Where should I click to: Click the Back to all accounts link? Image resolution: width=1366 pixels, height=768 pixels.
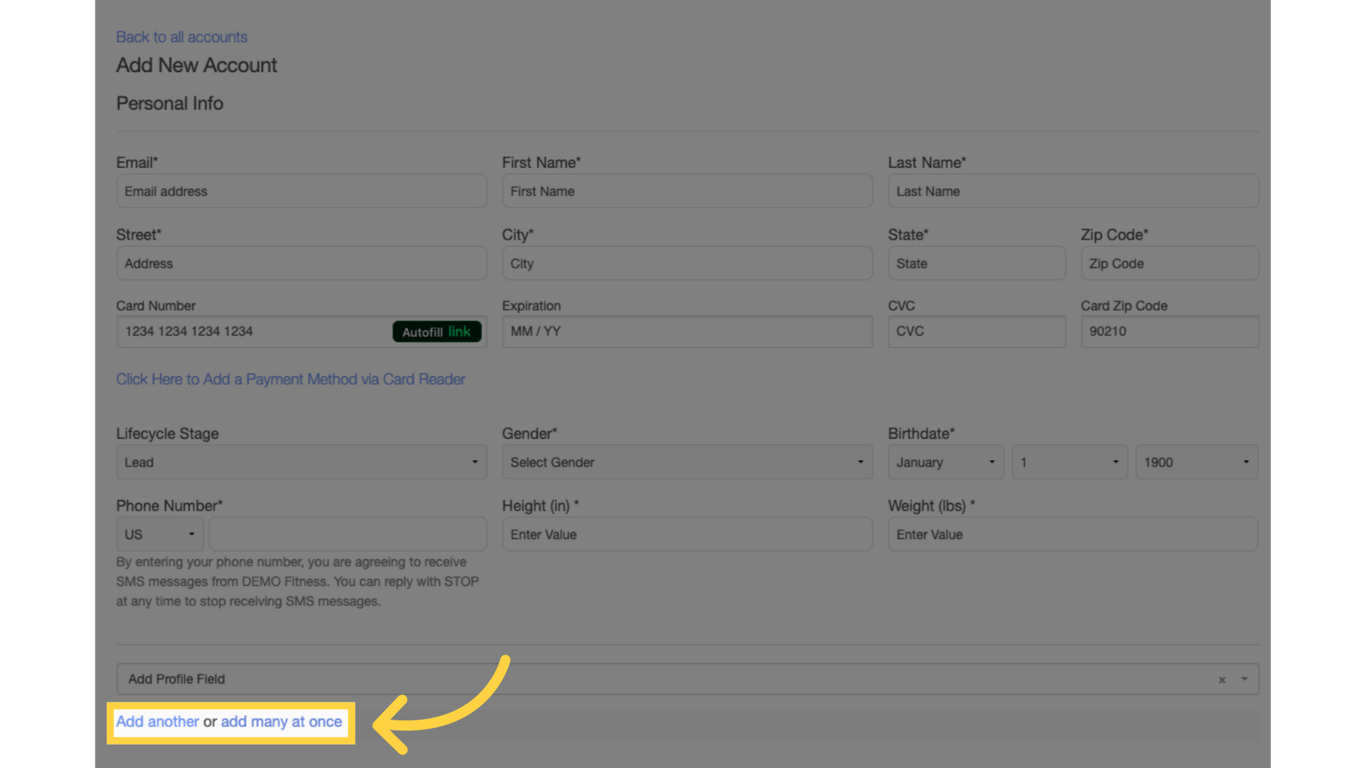point(181,36)
